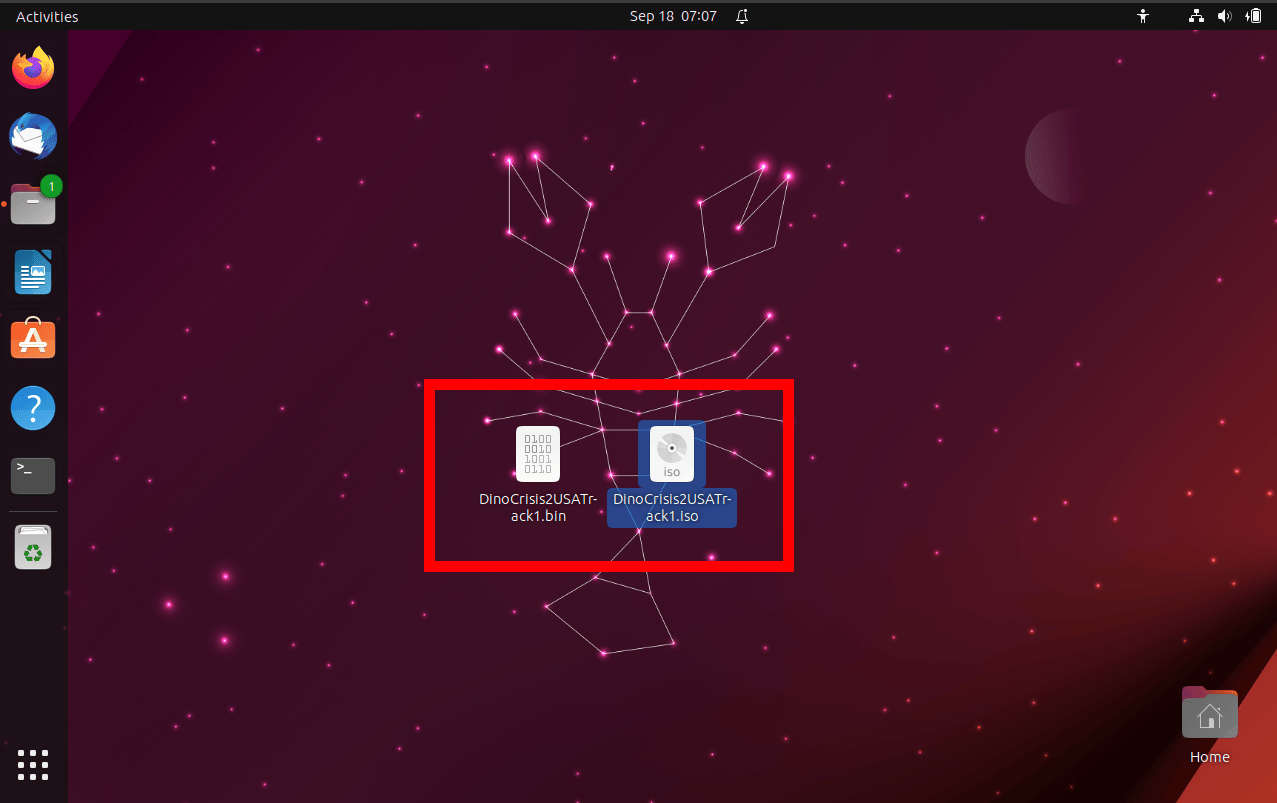Click the DinoCrisis2USATrack1.iso filename label
The width and height of the screenshot is (1277, 803).
pos(671,507)
